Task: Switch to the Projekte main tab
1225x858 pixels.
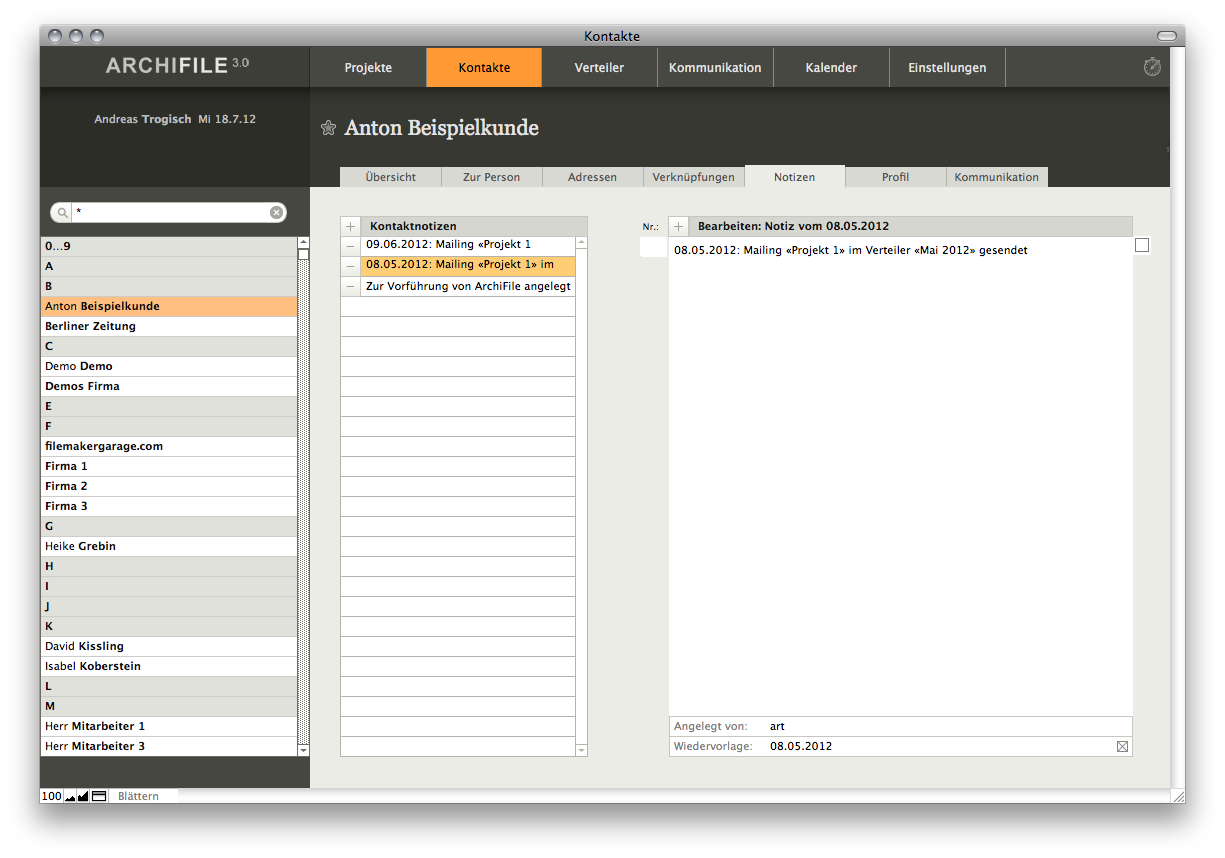Action: click(x=368, y=68)
